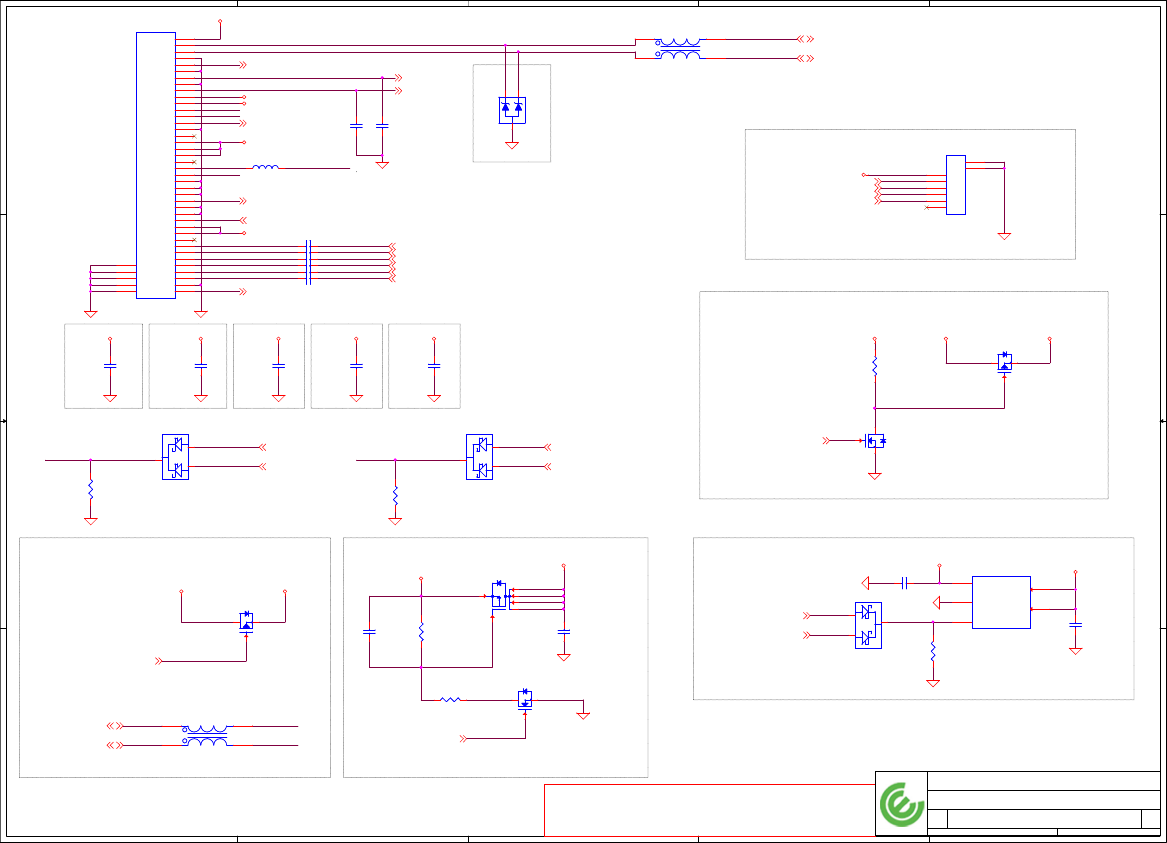The height and width of the screenshot is (843, 1167).
Task: Select the horizontal resistor in the lower-center box
Action: [450, 699]
